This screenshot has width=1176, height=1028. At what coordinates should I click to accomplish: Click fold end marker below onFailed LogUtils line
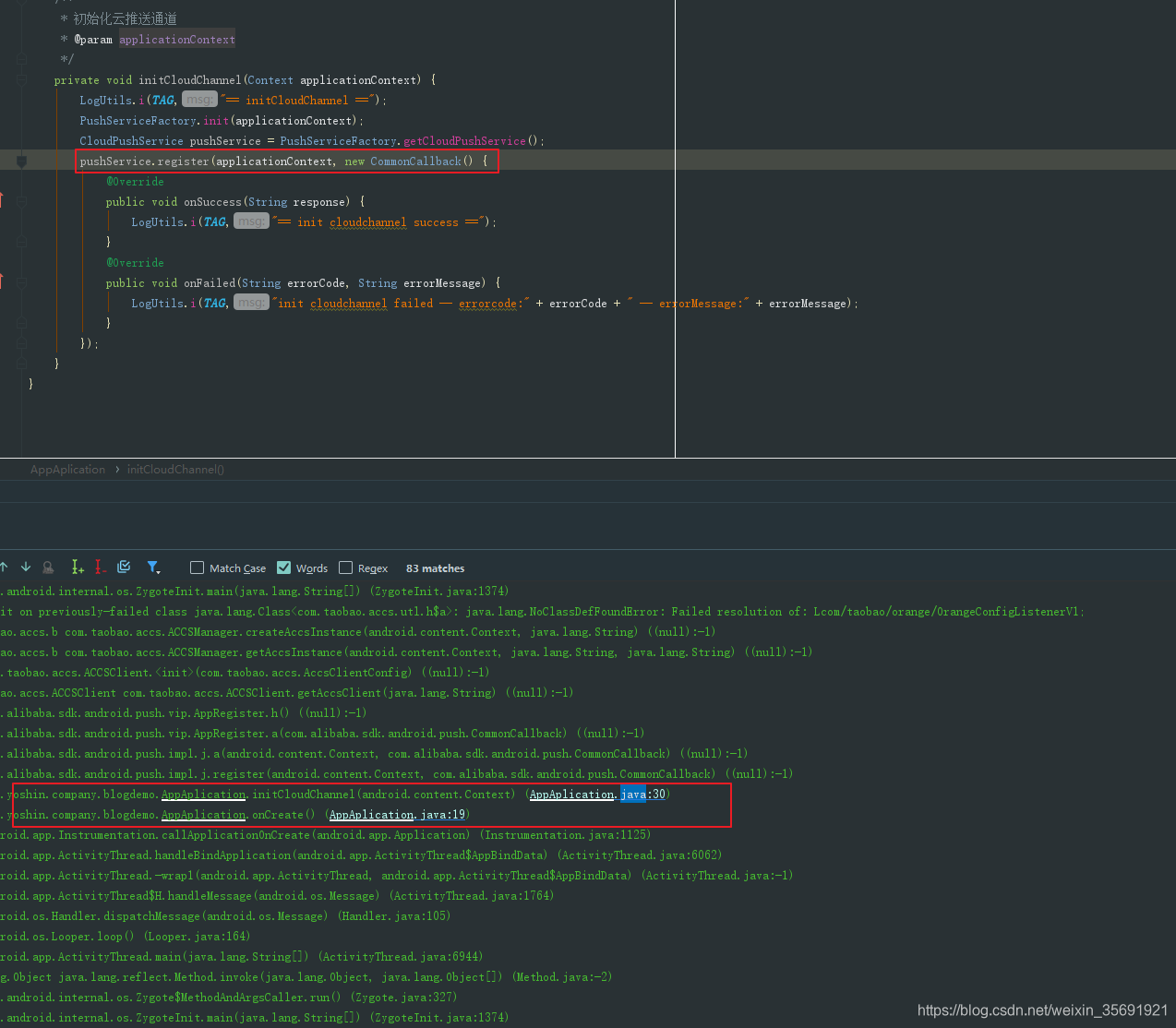pyautogui.click(x=22, y=323)
